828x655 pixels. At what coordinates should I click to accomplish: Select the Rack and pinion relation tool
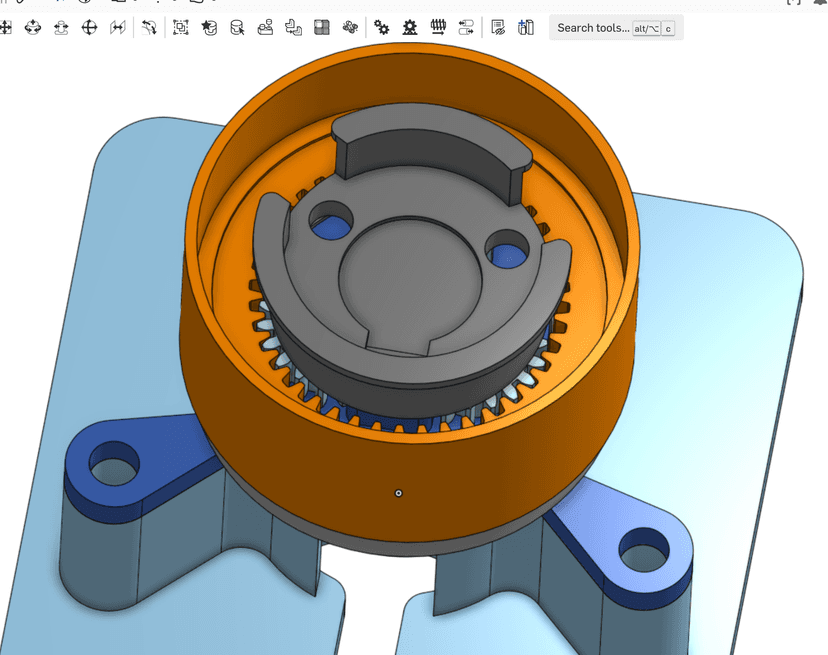[410, 28]
